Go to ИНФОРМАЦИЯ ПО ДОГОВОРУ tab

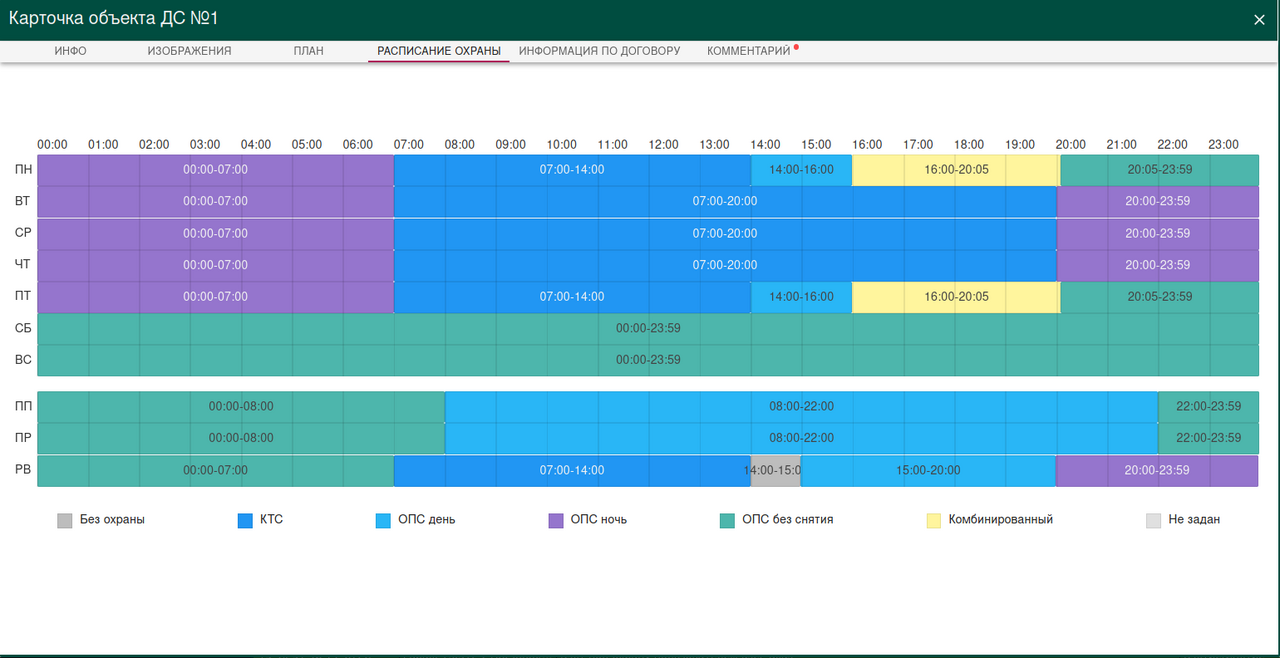(x=599, y=51)
